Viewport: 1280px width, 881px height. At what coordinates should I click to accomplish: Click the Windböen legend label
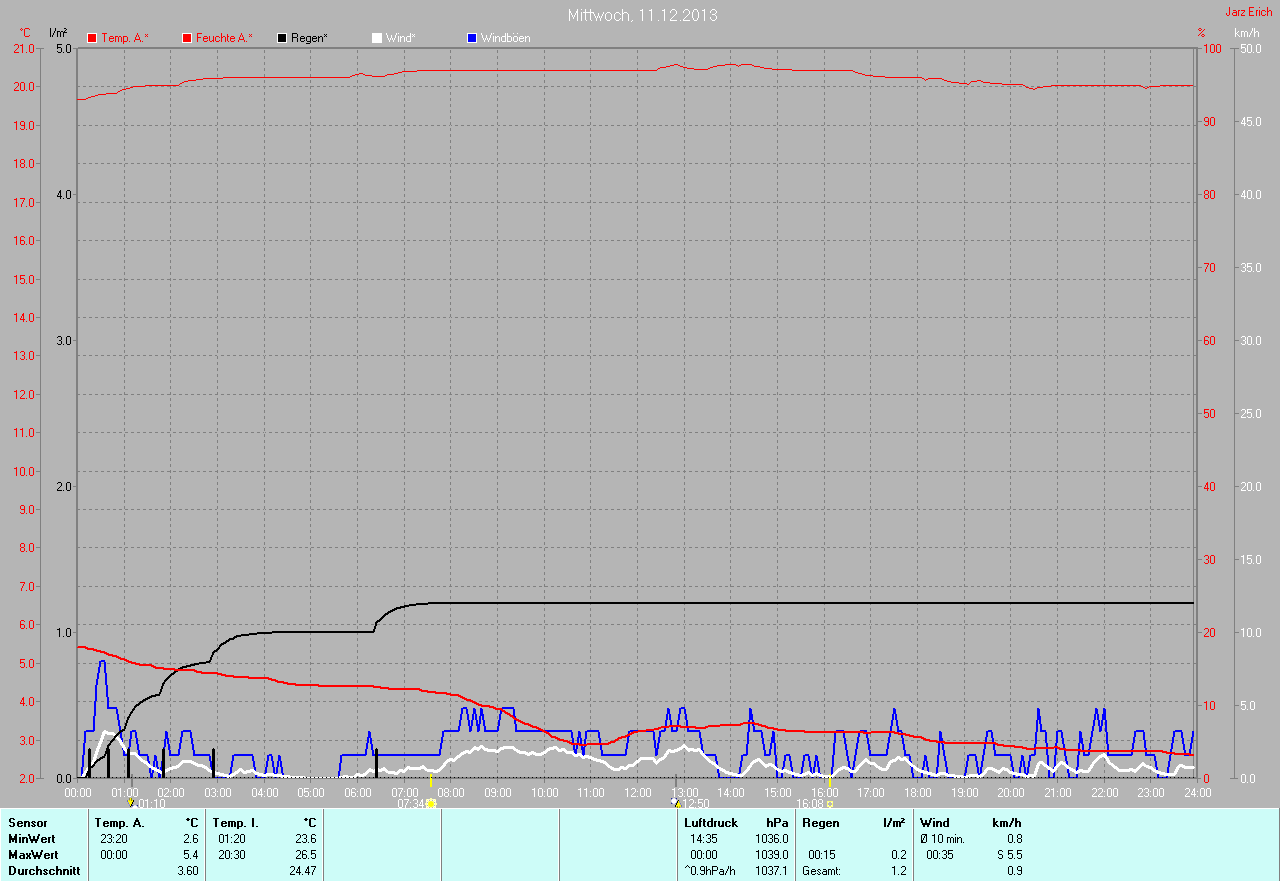tap(505, 38)
